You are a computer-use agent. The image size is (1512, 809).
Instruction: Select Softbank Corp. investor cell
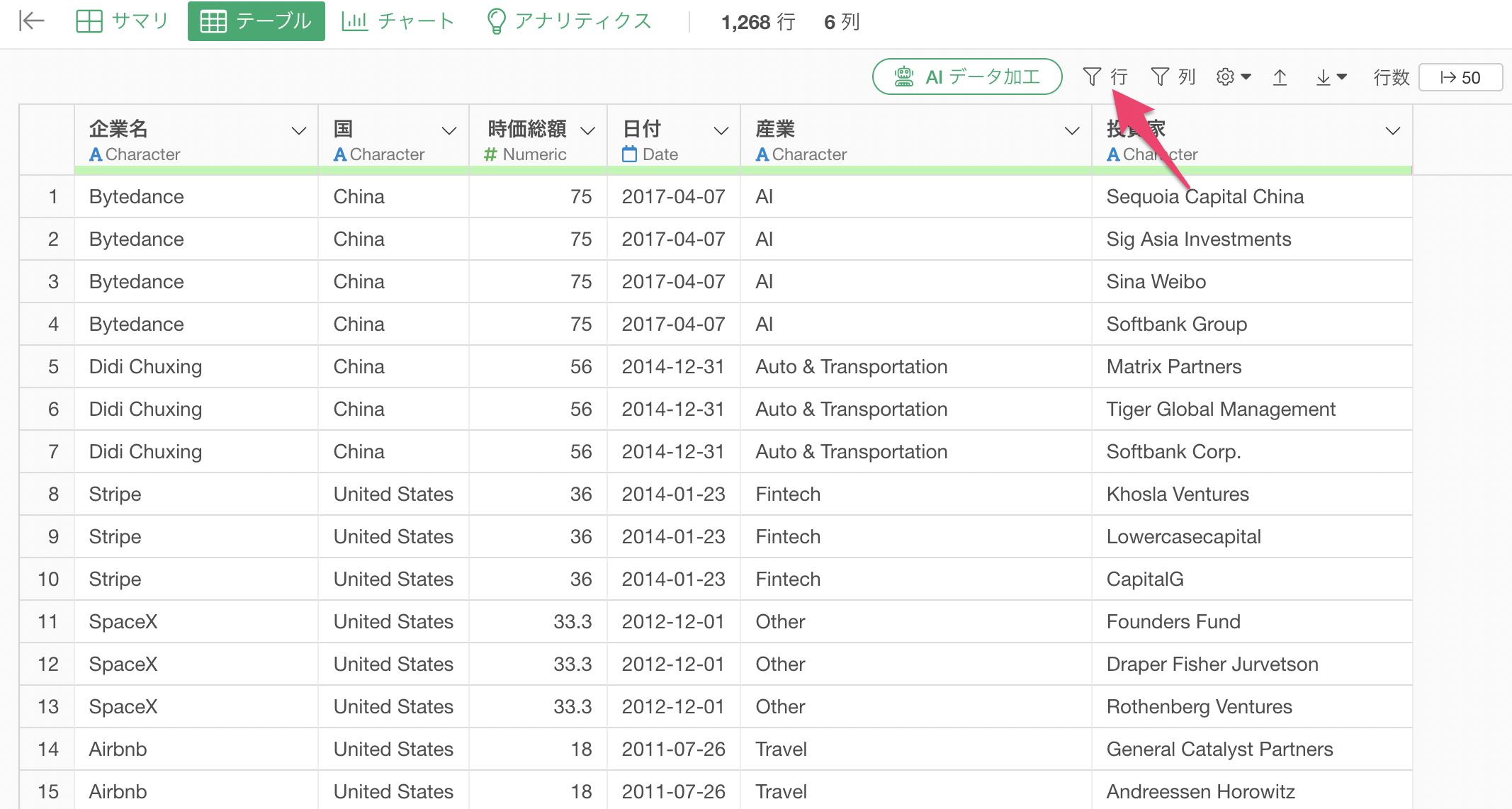tap(1252, 451)
